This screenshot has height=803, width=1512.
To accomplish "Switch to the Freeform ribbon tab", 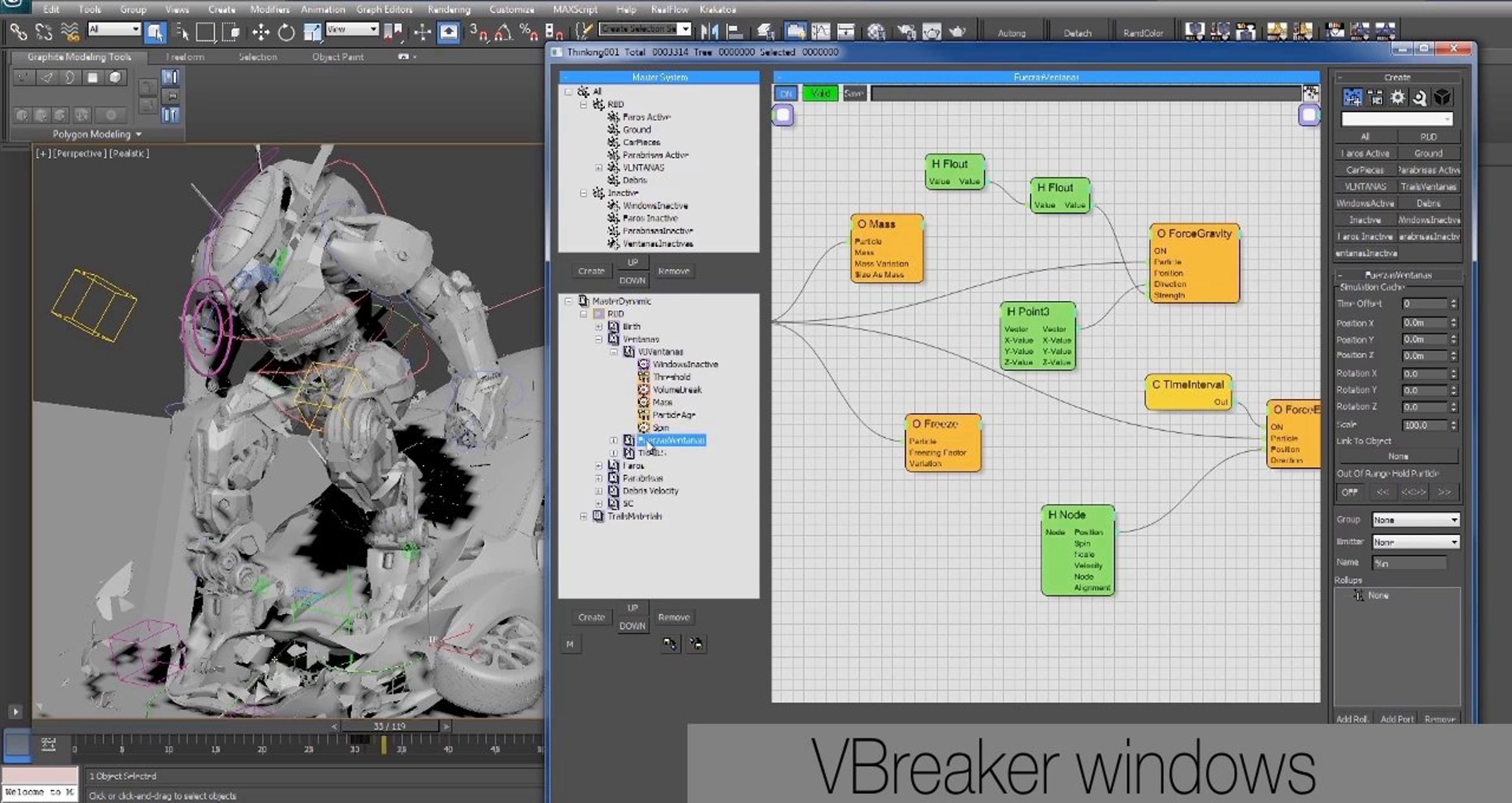I will [185, 57].
